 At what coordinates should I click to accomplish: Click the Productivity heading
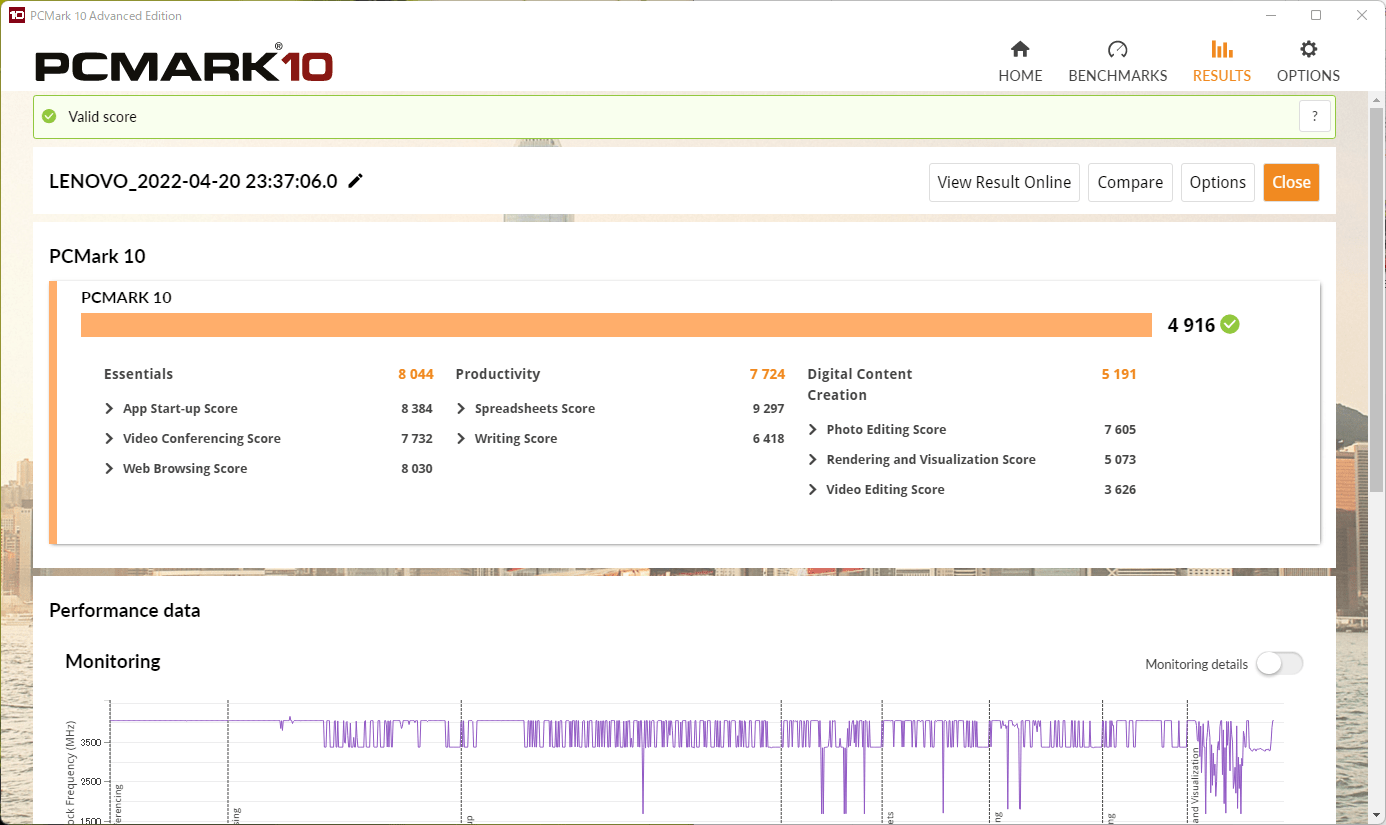498,374
